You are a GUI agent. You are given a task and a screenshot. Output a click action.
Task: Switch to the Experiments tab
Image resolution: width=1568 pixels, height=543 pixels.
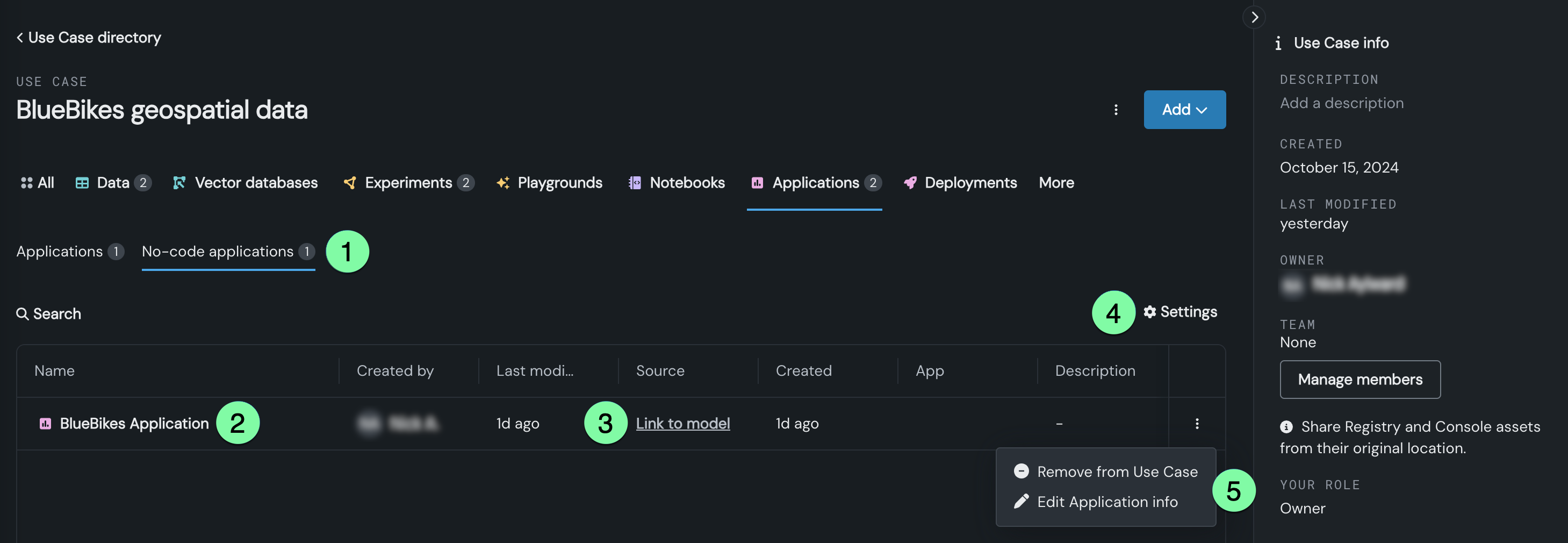click(408, 183)
